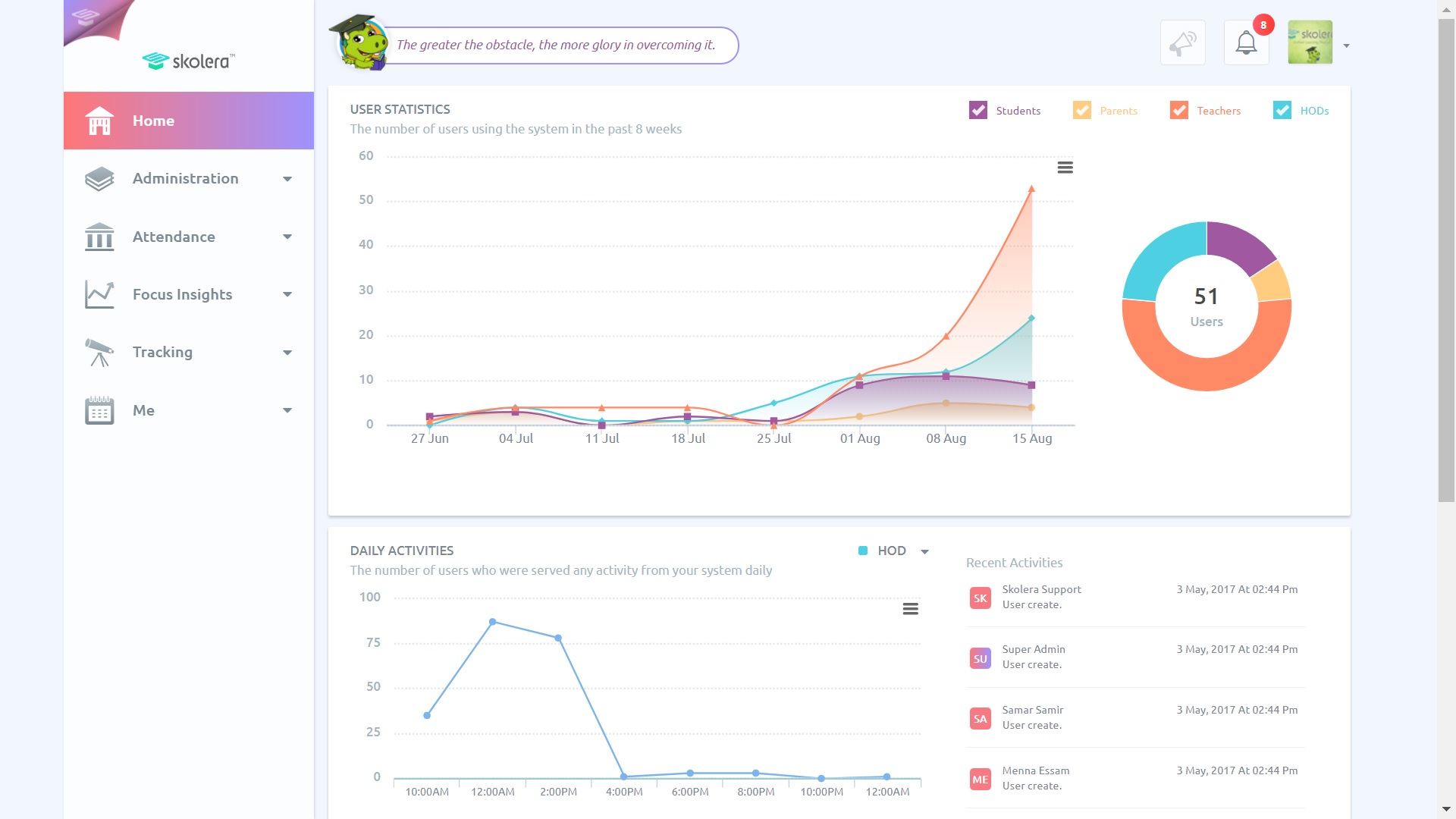
Task: Disable the Teachers checkbox
Action: click(1178, 111)
